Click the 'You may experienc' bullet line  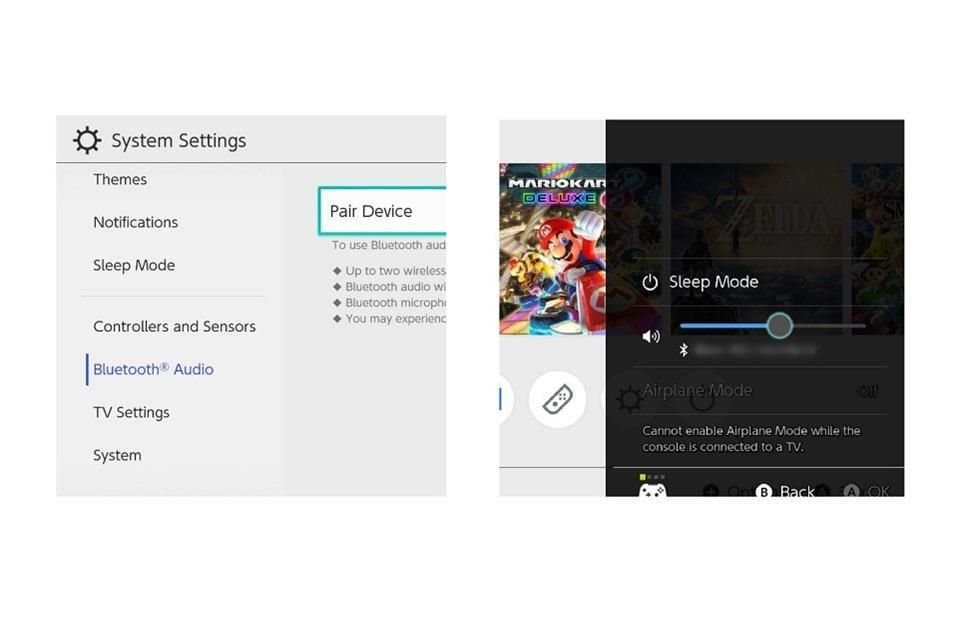pyautogui.click(x=395, y=318)
